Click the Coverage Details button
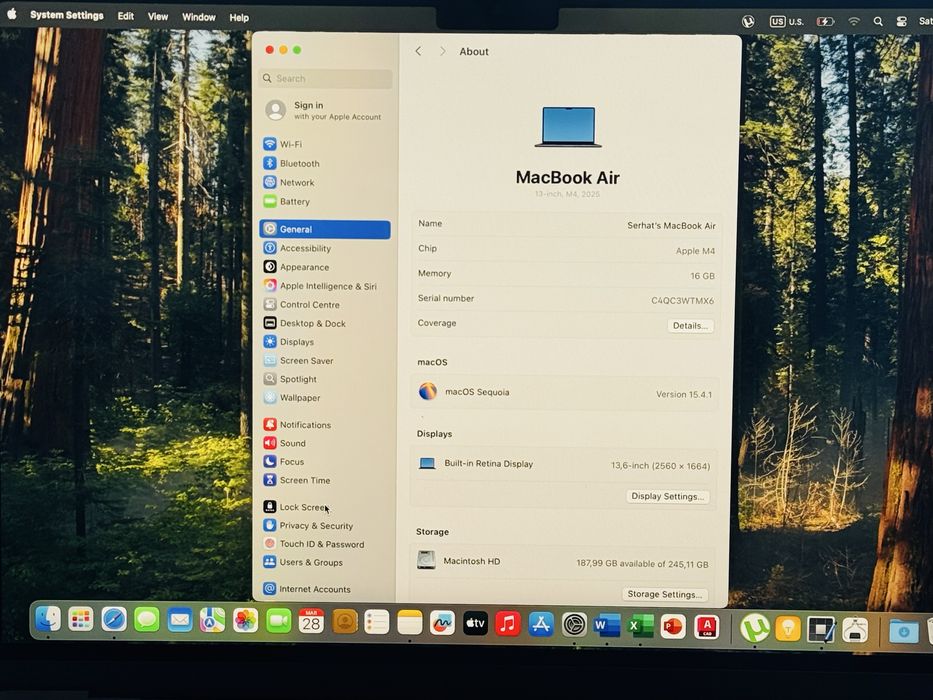The height and width of the screenshot is (700, 933). [x=690, y=326]
